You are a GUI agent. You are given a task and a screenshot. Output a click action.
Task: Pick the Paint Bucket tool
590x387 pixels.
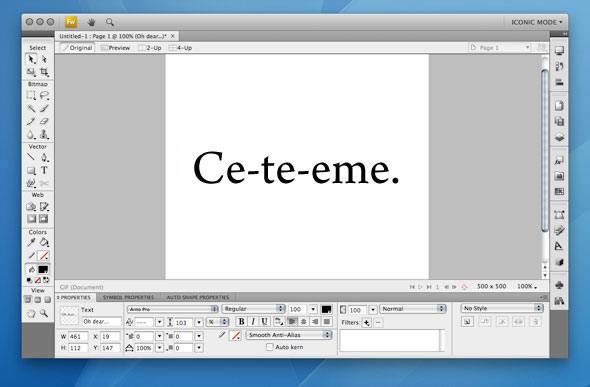[44, 243]
